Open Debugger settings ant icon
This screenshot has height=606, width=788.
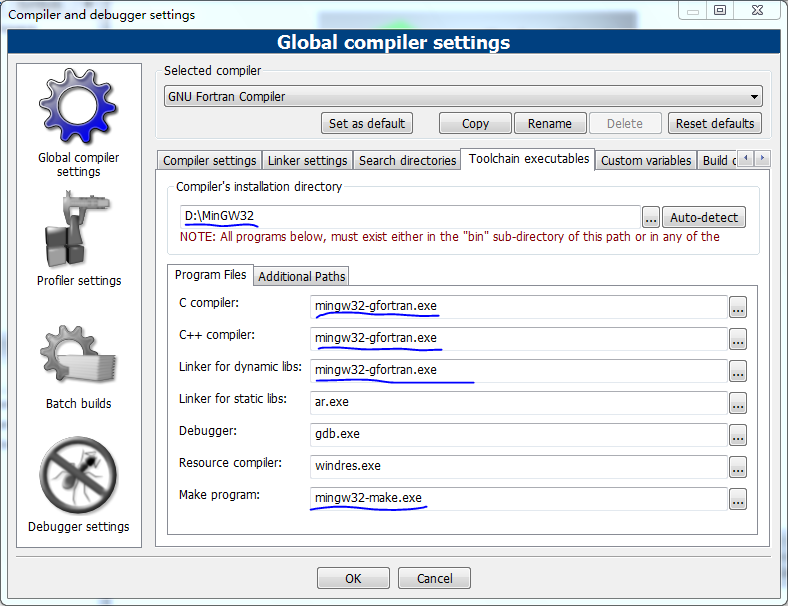tap(78, 475)
